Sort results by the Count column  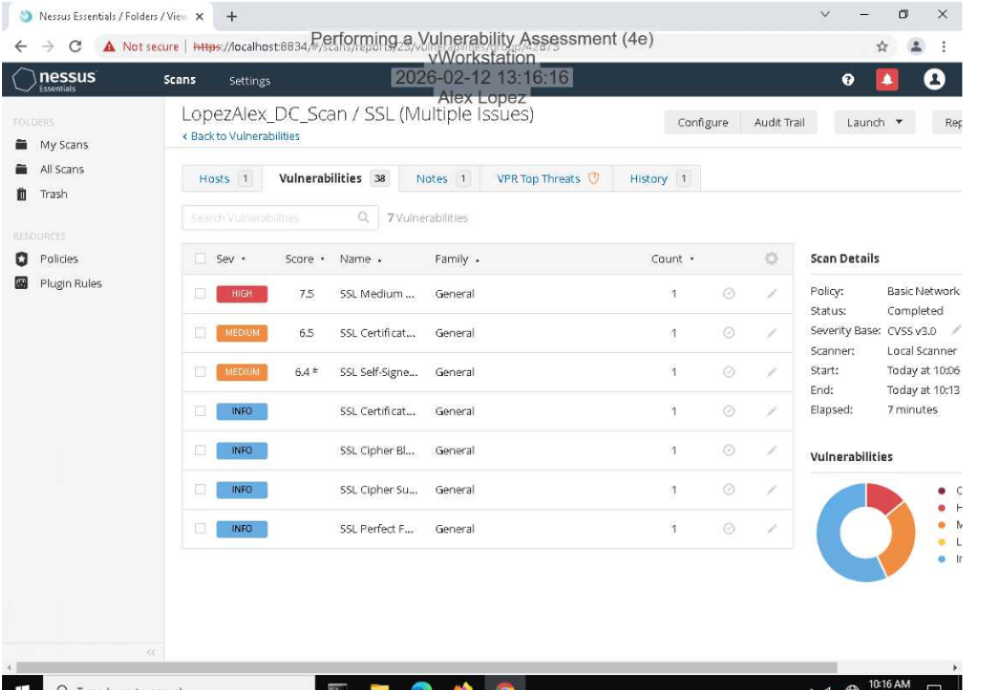tap(662, 257)
